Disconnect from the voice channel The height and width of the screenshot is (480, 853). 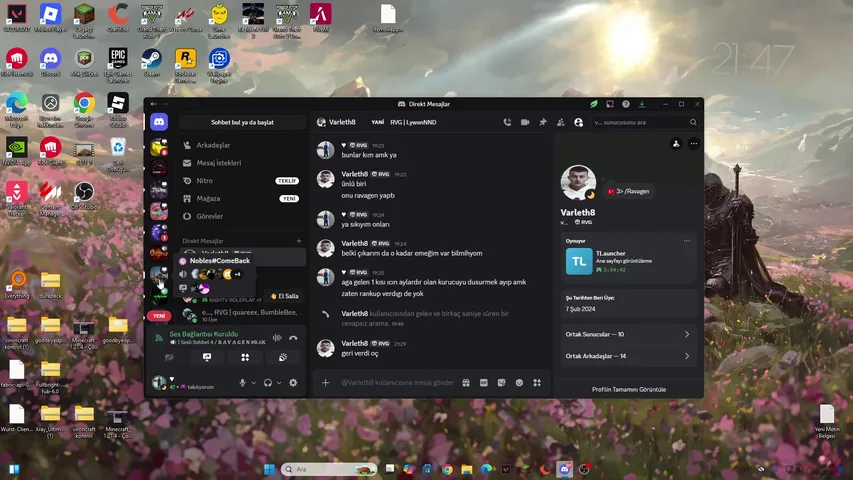click(x=293, y=338)
